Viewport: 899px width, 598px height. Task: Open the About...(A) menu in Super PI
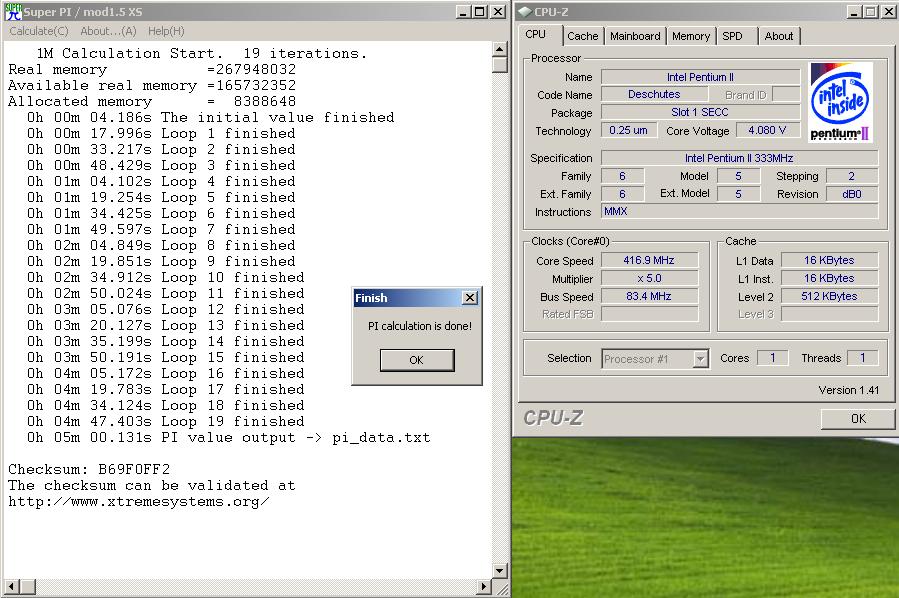point(108,31)
